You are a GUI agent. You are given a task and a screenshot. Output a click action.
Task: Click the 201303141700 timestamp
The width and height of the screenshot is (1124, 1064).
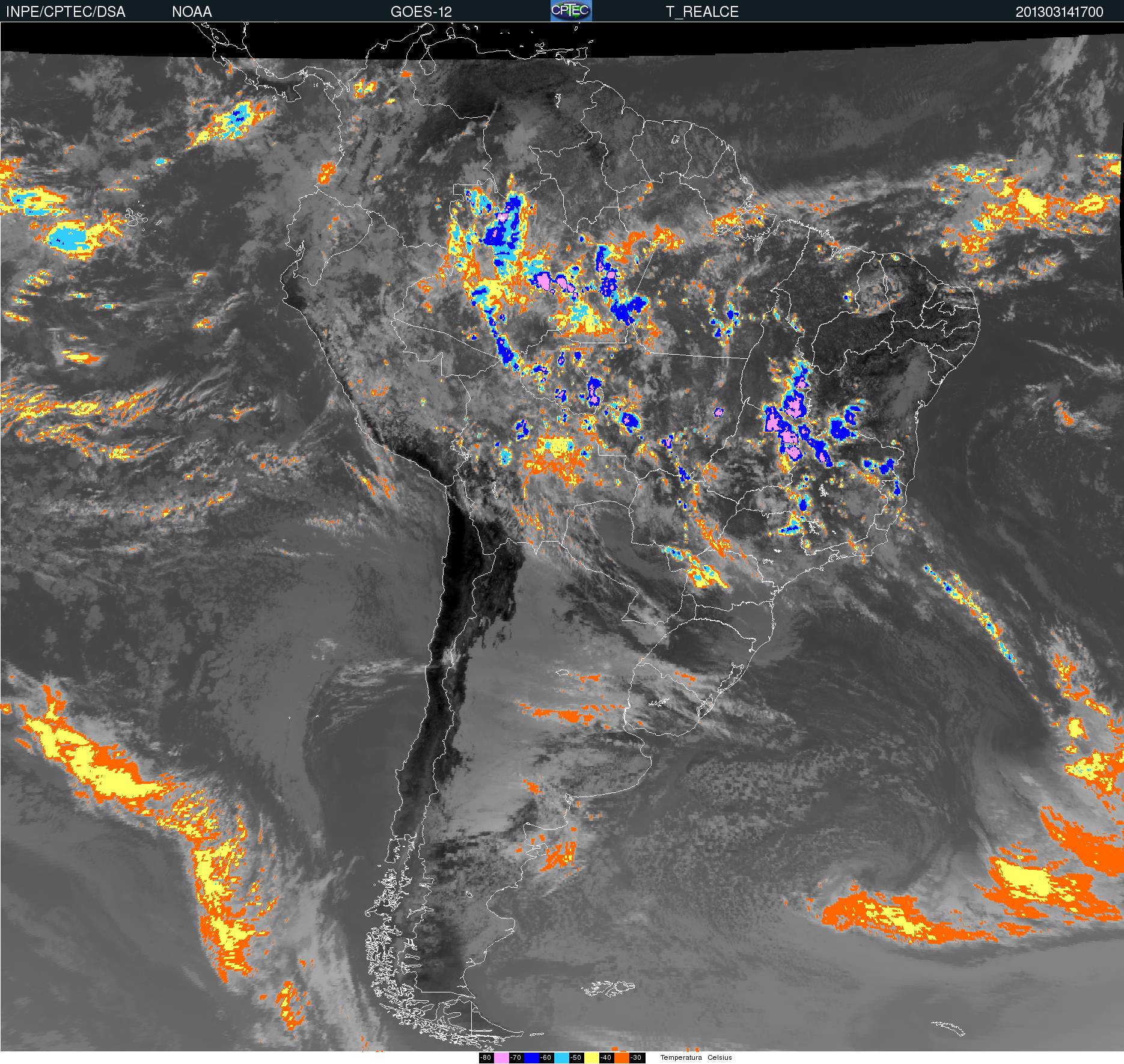1060,12
